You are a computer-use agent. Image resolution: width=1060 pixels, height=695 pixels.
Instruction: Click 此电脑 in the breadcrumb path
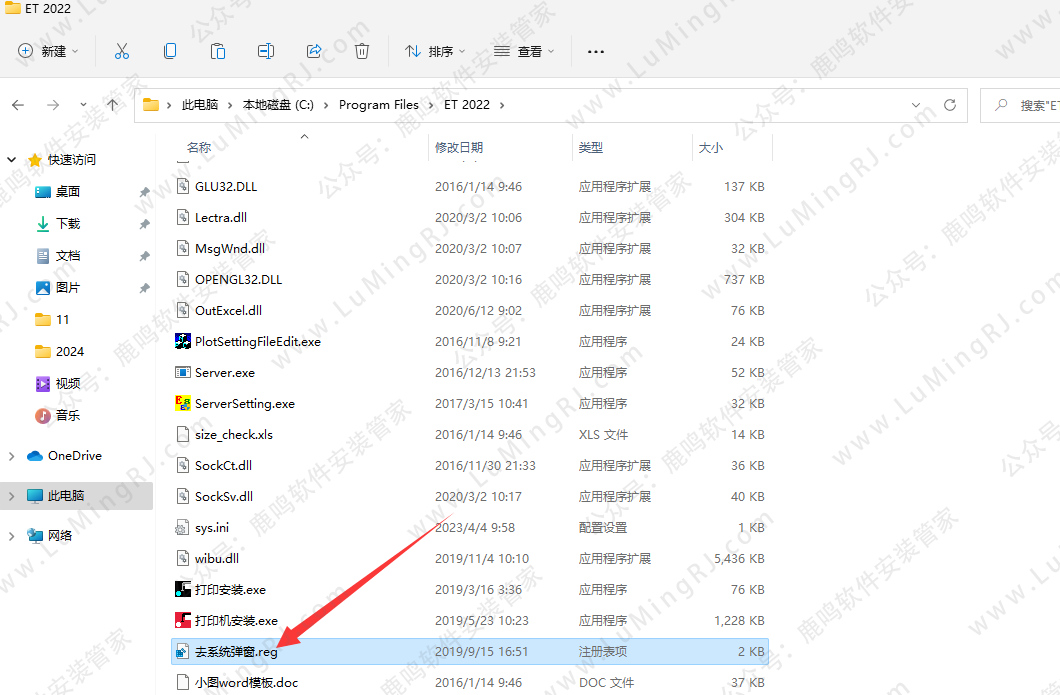point(200,105)
